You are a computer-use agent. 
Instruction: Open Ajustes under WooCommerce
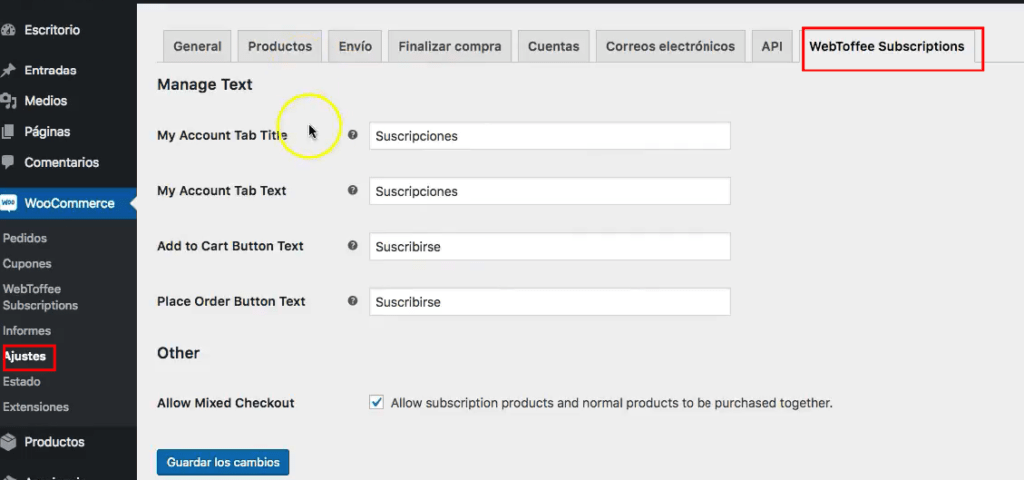[25, 356]
